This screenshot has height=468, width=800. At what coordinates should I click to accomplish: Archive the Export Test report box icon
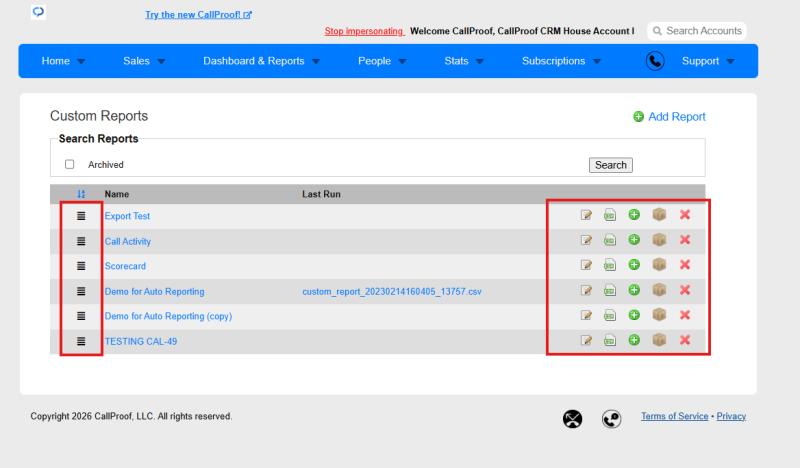pos(659,214)
